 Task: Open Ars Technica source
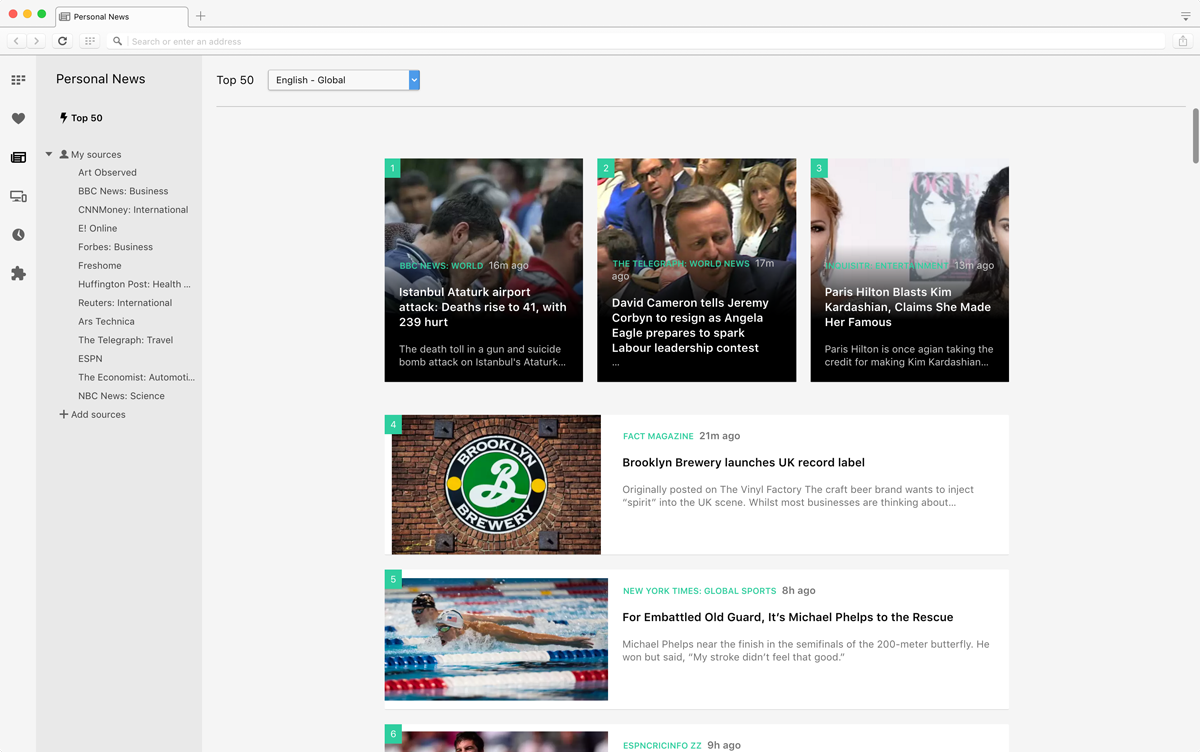106,322
